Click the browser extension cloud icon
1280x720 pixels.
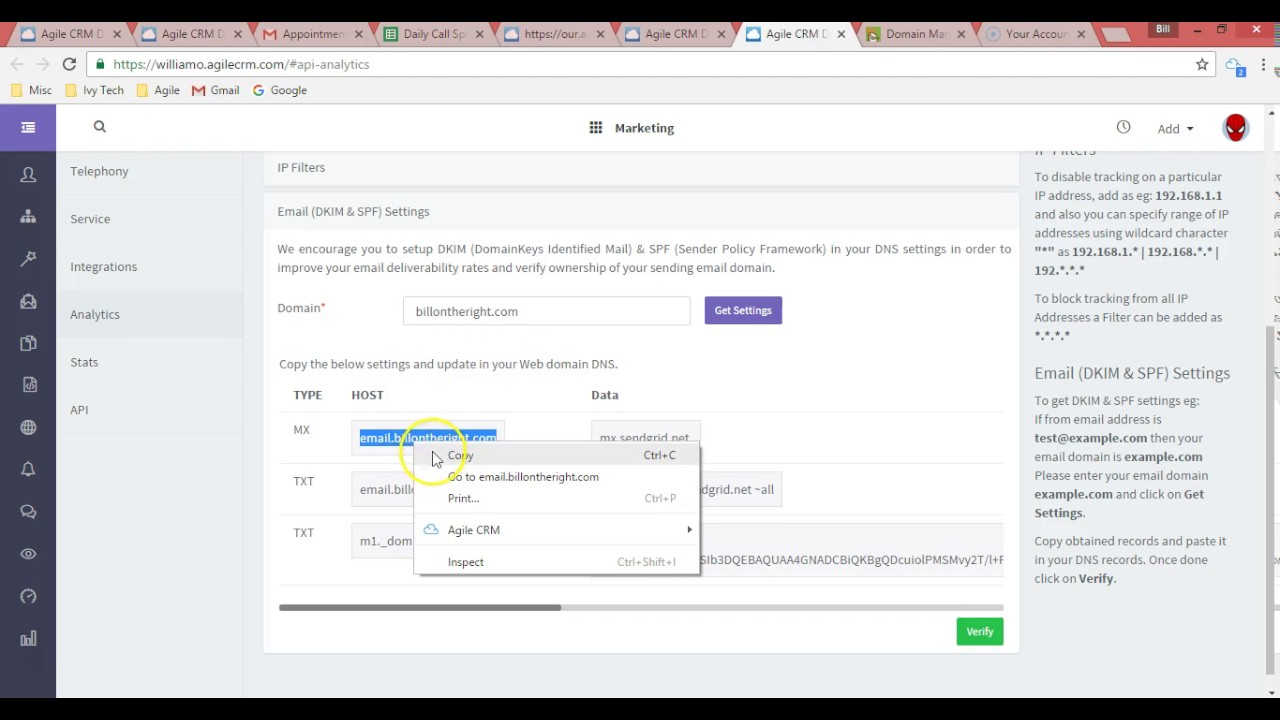[1236, 65]
